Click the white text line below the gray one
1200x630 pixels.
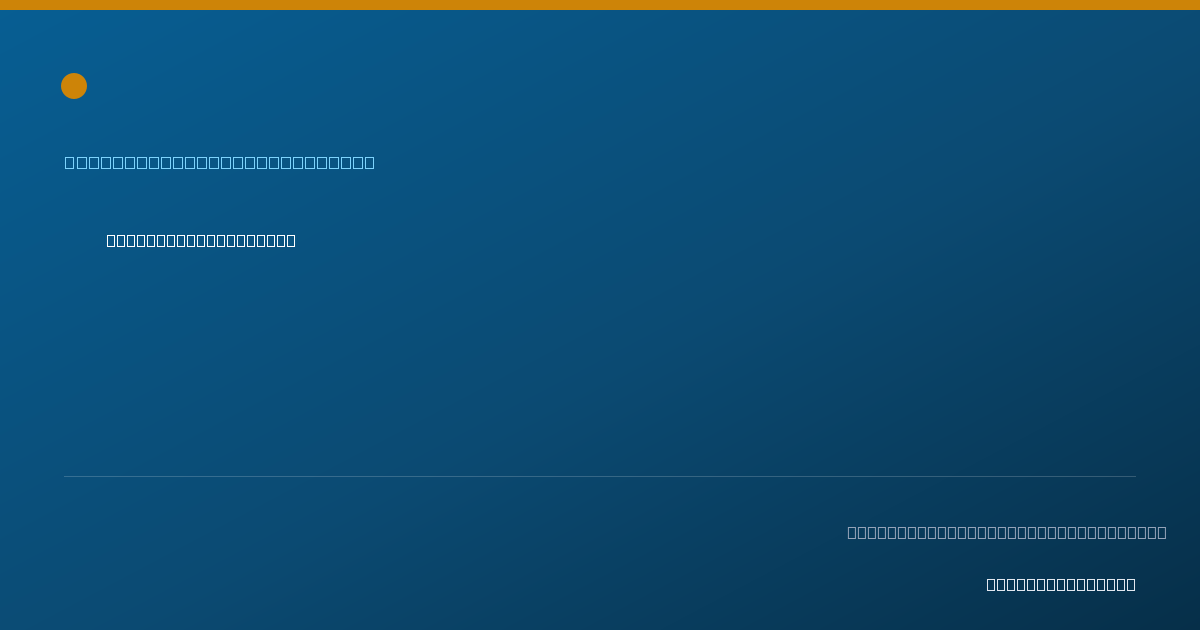[1061, 584]
